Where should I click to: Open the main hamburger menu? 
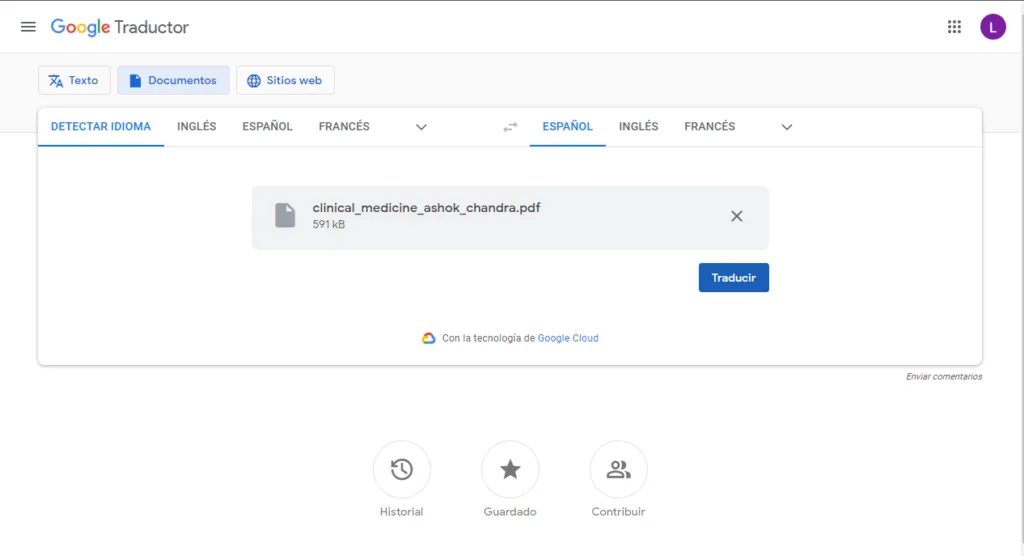28,27
